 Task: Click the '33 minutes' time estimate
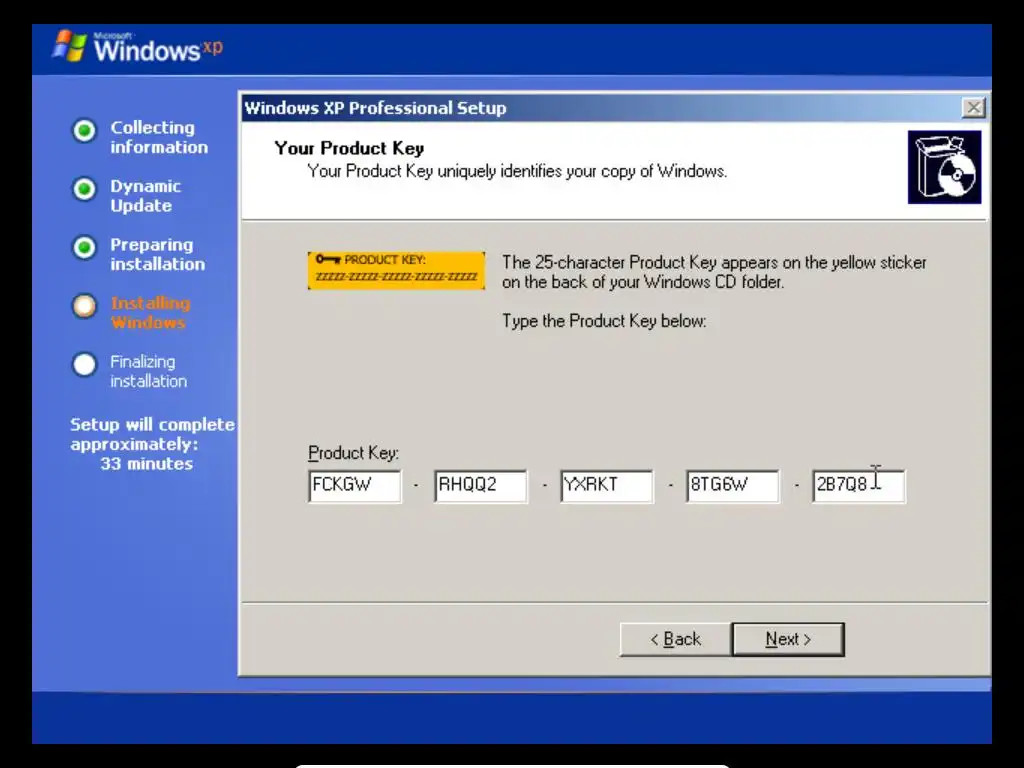coord(147,464)
